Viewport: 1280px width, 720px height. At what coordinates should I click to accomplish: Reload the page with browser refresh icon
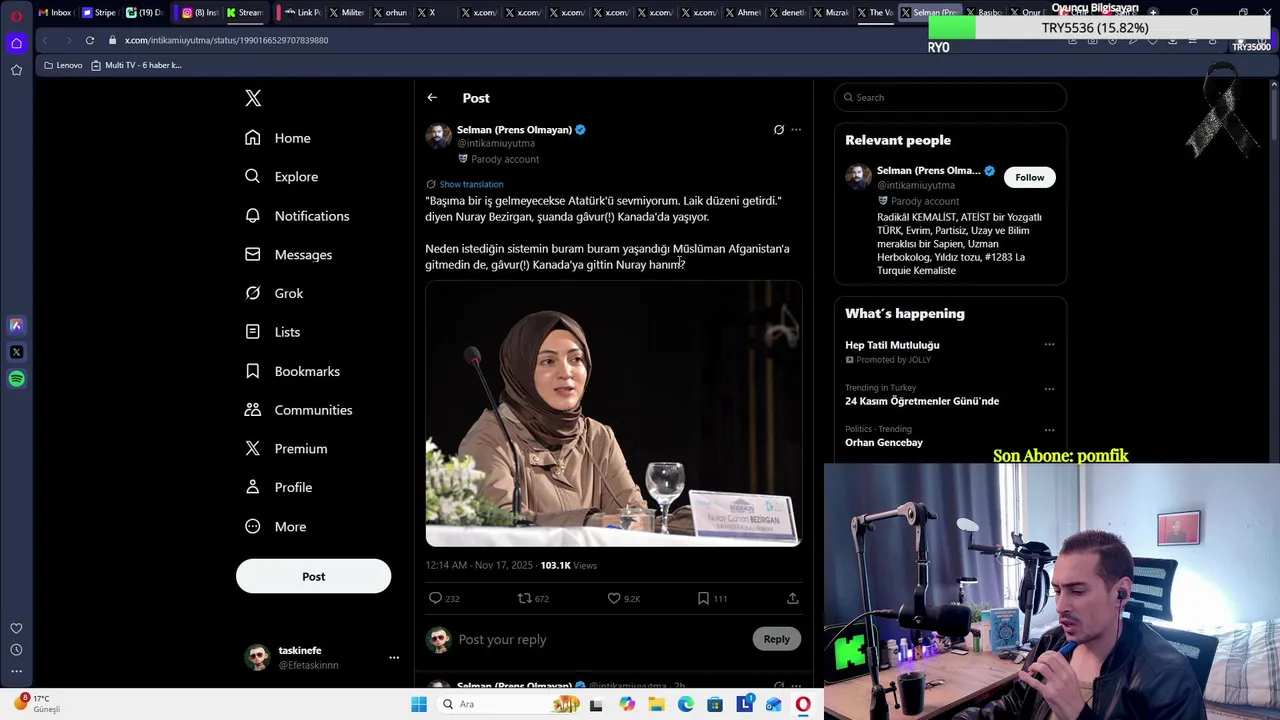pos(90,40)
